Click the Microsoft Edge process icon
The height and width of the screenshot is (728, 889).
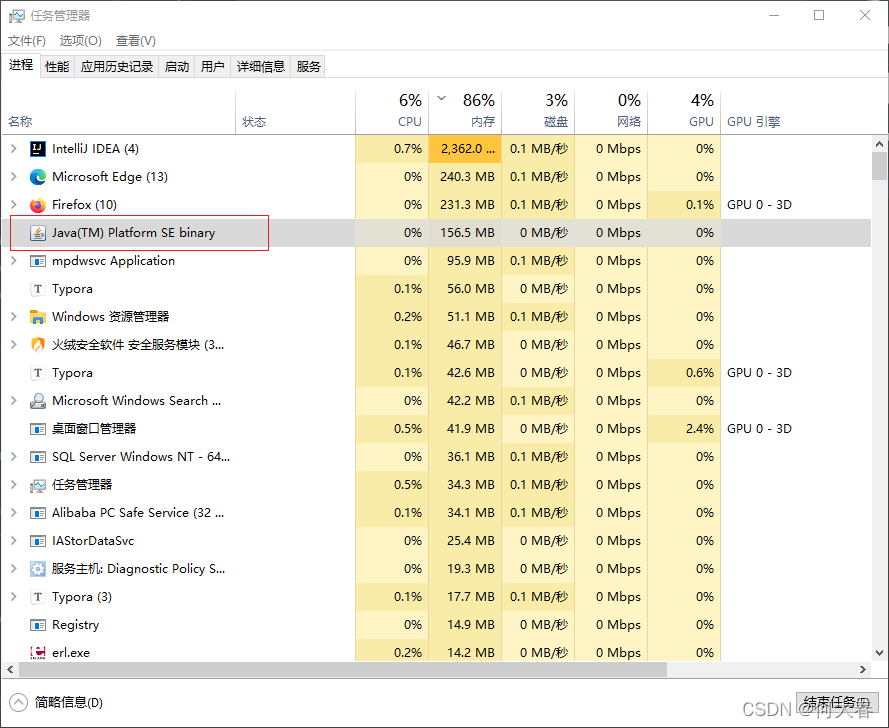[x=37, y=177]
